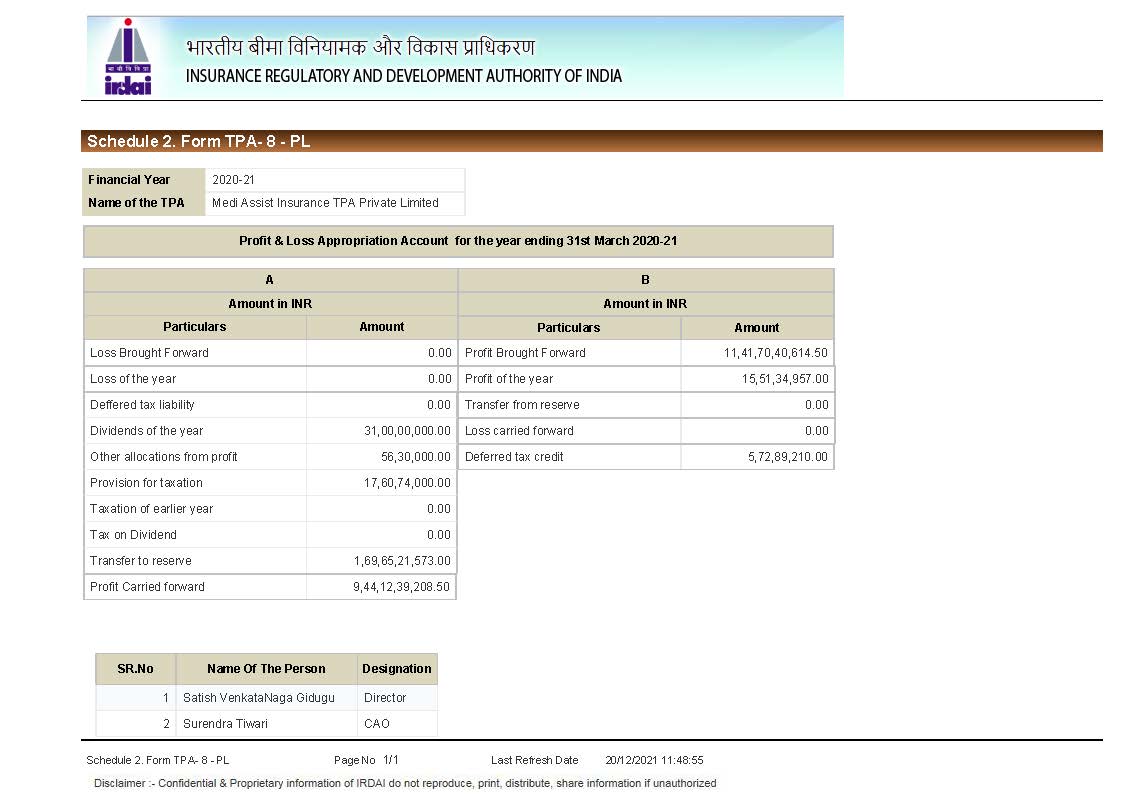Click the 'Schedule 2. Form TPA- 8 - PL' title bar
Viewport: 1123px width, 794px height.
pos(592,141)
